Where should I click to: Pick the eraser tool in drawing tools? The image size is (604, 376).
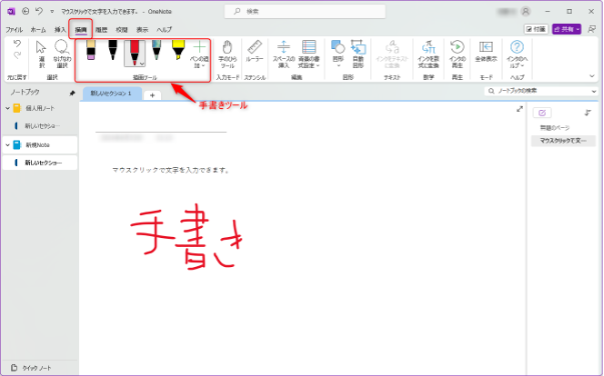[x=91, y=51]
